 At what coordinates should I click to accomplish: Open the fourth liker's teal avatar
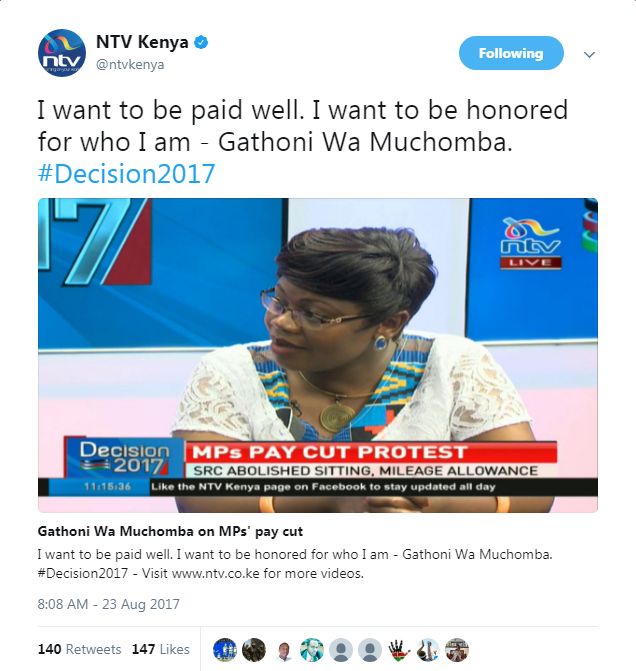[312, 650]
